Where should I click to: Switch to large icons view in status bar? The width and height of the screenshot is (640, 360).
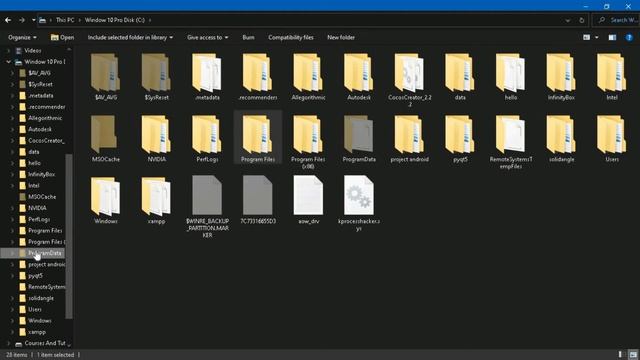(x=633, y=354)
